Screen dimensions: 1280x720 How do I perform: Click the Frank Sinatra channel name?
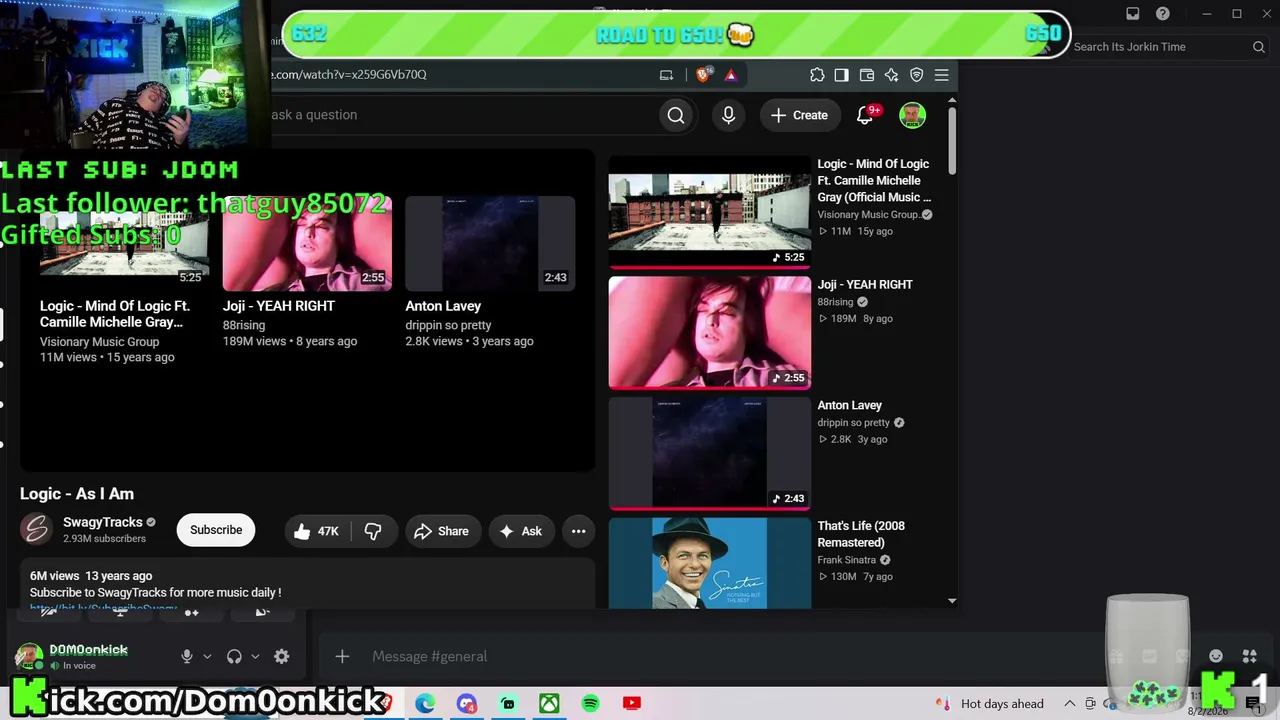pos(846,560)
